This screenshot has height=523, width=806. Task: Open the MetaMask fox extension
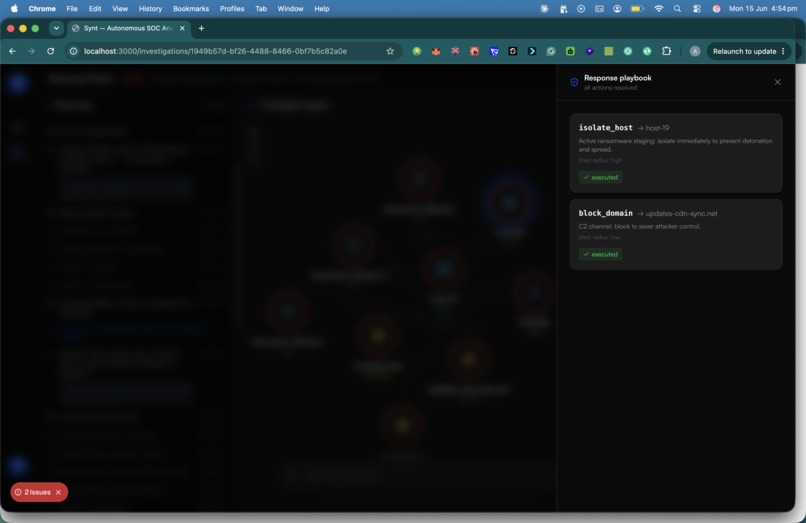[436, 51]
